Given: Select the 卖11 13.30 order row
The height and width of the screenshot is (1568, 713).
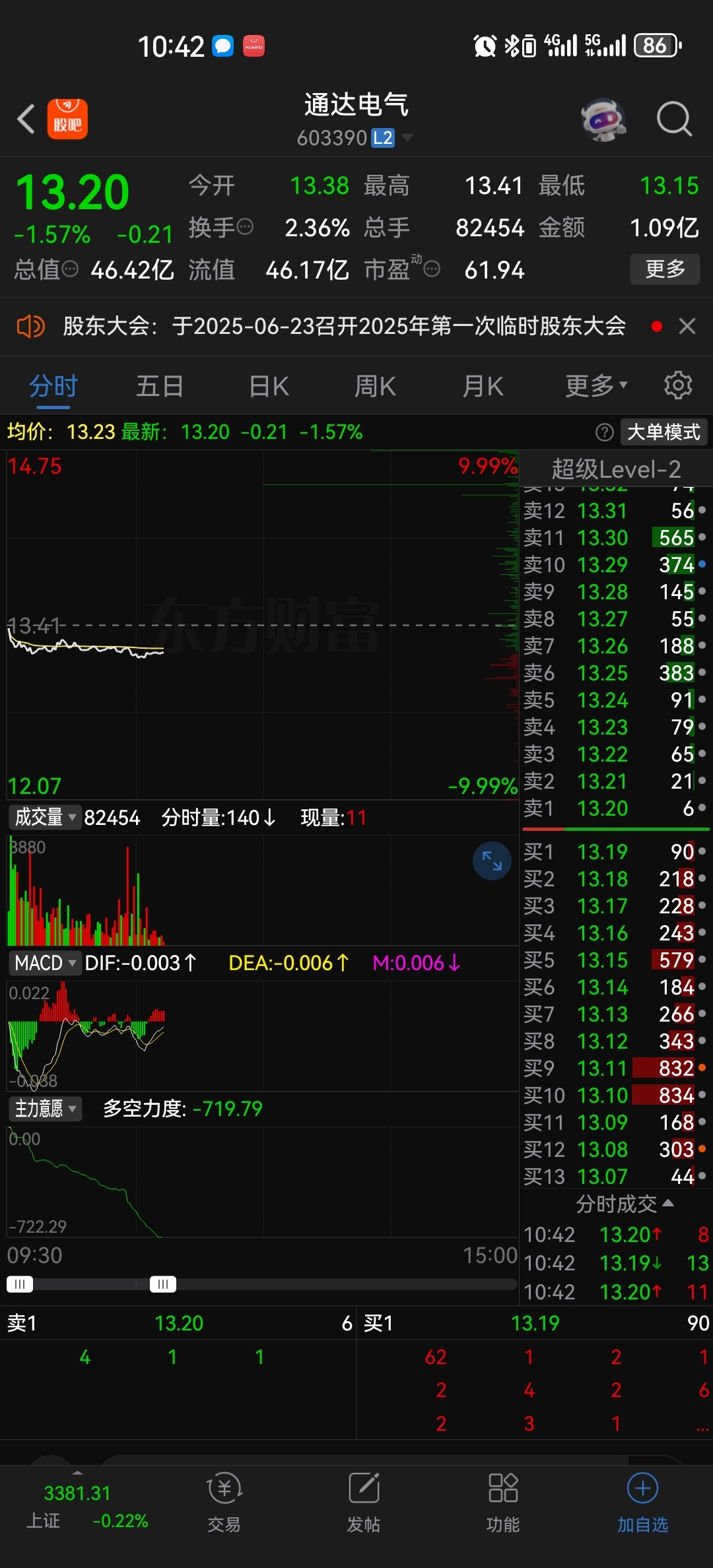Looking at the screenshot, I should click(x=616, y=538).
